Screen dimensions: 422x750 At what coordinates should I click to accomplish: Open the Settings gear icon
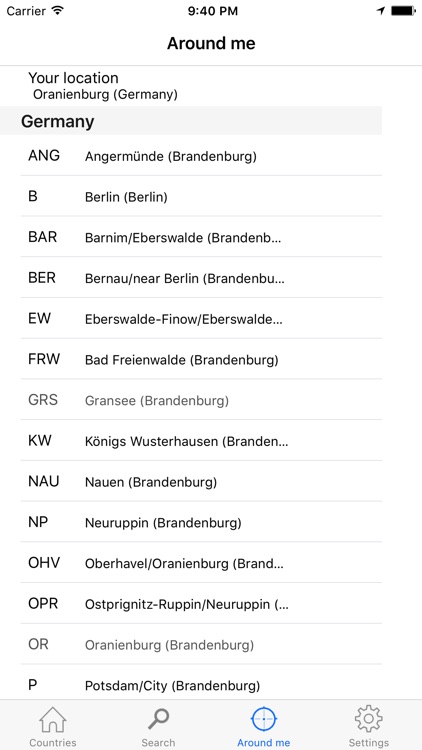click(x=368, y=719)
